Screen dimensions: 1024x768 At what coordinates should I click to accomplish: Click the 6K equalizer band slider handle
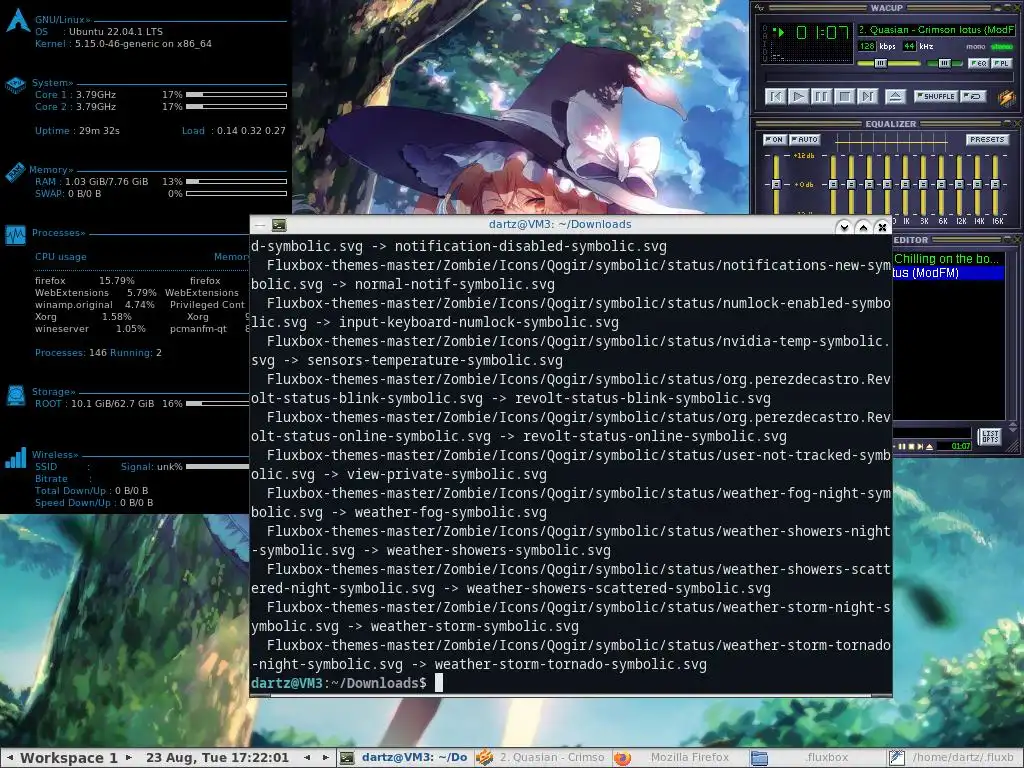941,185
